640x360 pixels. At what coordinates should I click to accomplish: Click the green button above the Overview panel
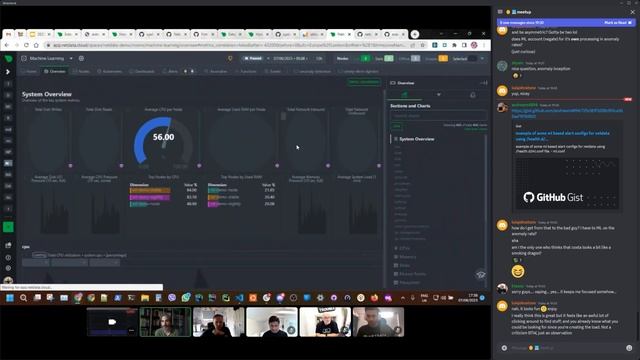tap(364, 82)
